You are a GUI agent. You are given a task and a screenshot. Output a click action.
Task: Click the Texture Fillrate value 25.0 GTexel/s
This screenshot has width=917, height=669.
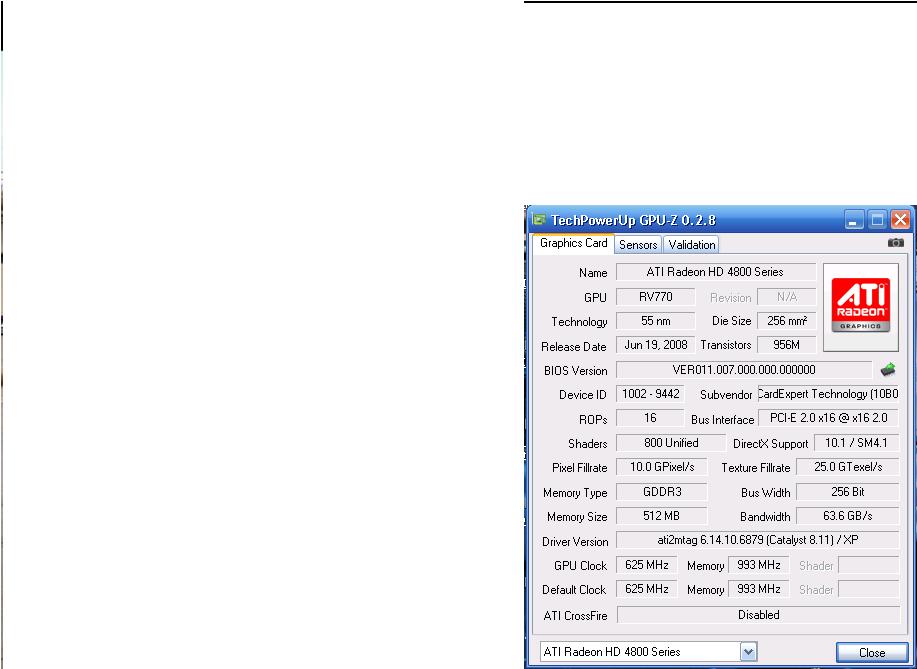(847, 467)
